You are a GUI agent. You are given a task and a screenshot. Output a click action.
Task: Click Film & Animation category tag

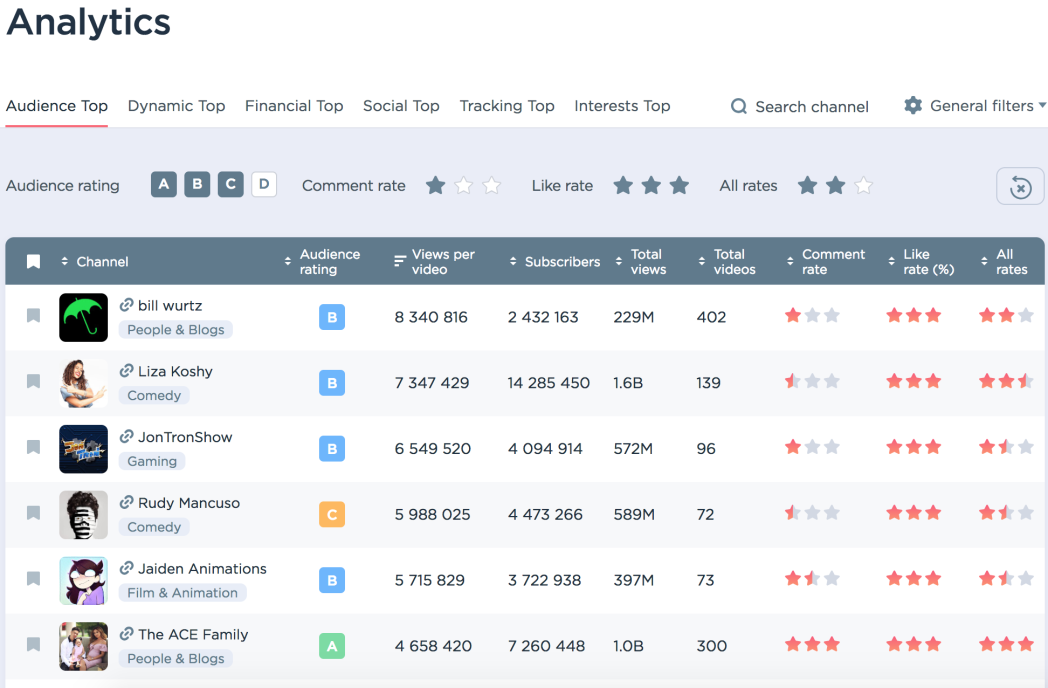tap(182, 593)
